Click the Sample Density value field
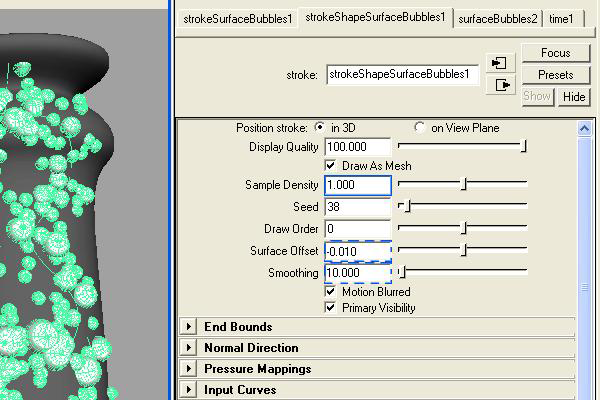Viewport: 600px width, 400px height. [x=358, y=185]
